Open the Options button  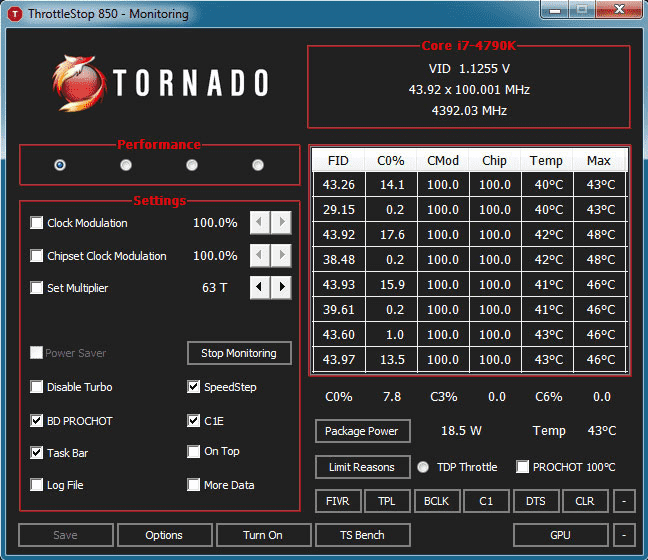164,535
